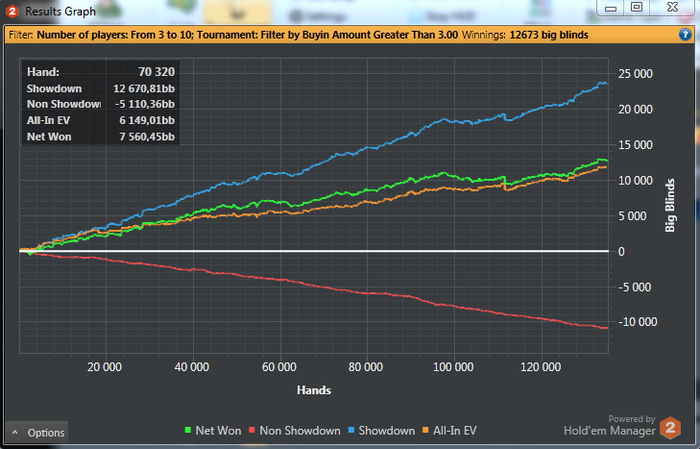Close the Results Graph window

click(x=672, y=8)
